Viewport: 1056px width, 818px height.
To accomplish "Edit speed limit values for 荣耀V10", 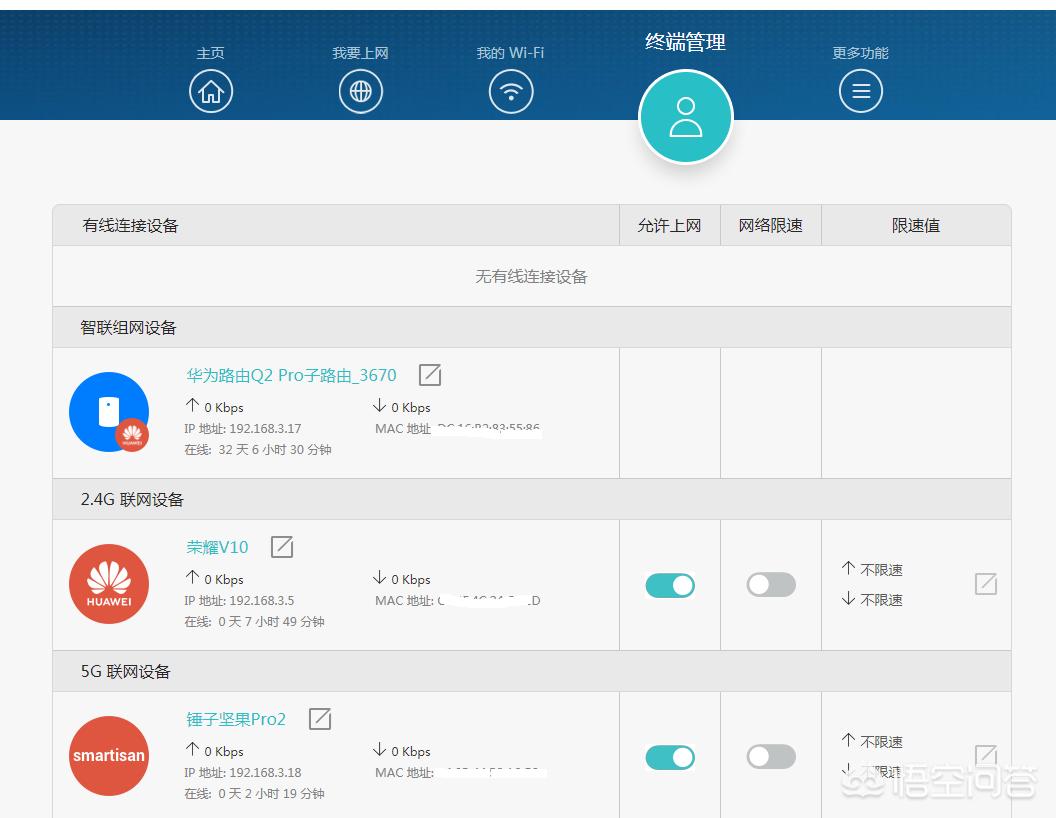I will point(986,584).
